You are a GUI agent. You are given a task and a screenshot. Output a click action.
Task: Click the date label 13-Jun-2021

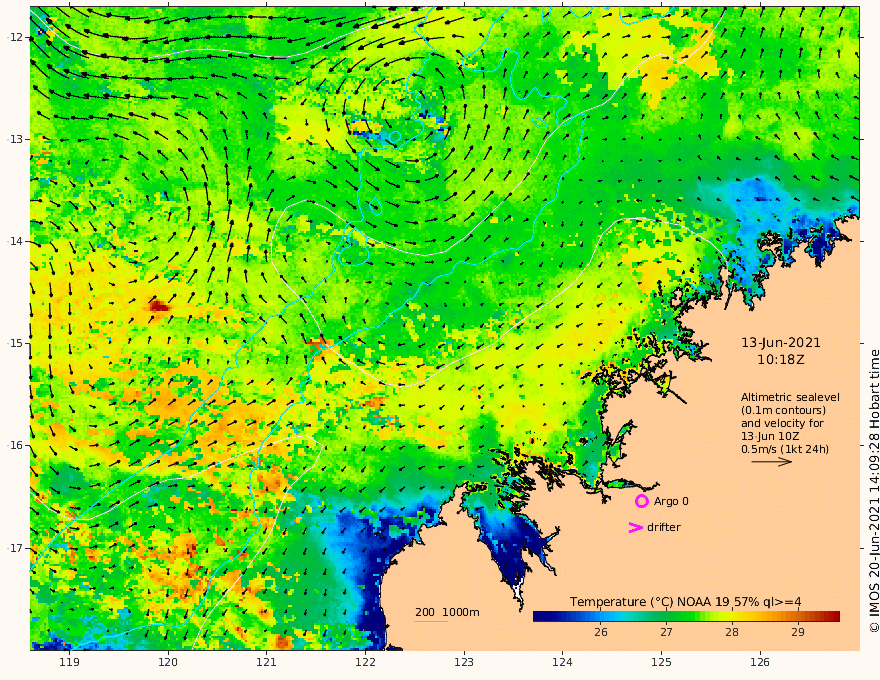[x=781, y=343]
